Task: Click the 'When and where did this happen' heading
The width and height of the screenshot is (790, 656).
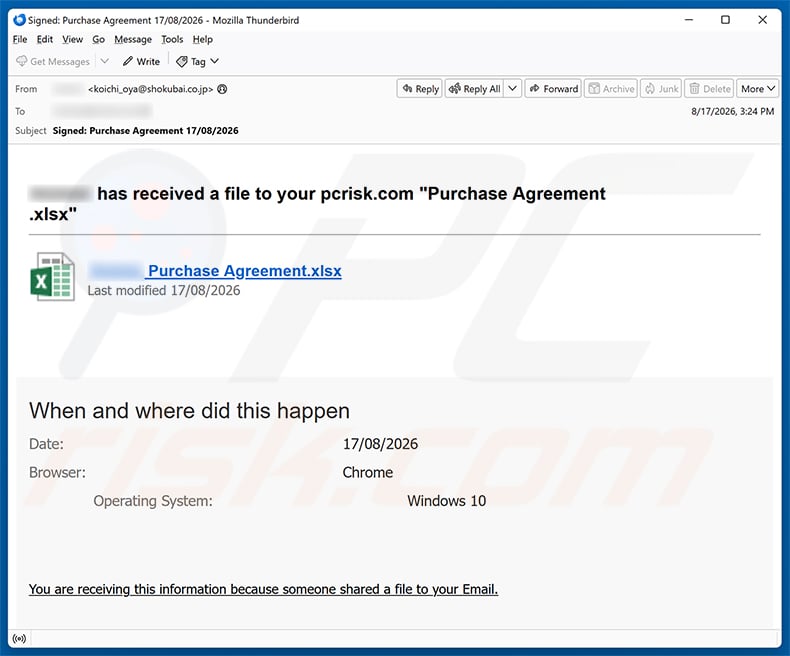Action: coord(189,411)
